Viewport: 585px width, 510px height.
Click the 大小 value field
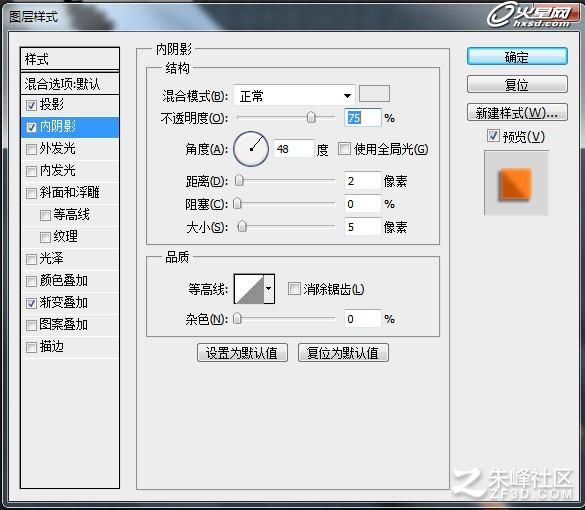(x=363, y=226)
